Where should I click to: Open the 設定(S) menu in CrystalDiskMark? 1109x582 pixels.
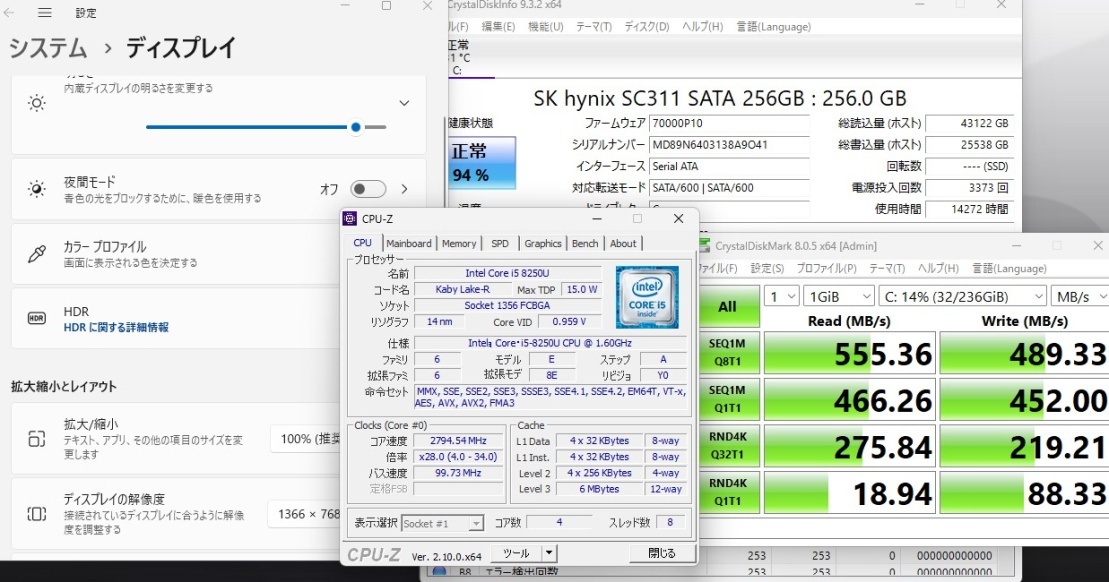tap(767, 269)
